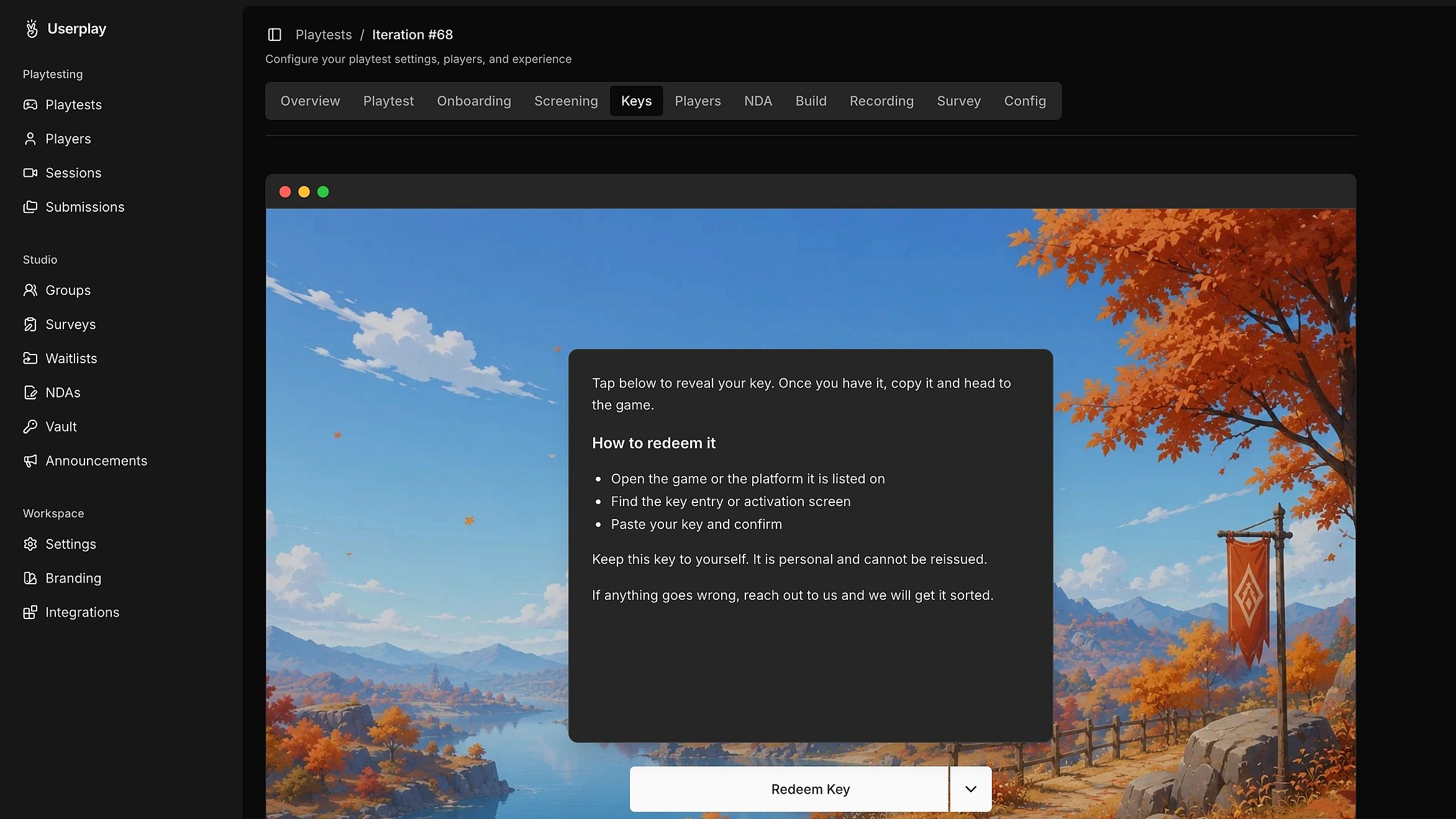Click the green maximize dot in preview

[x=323, y=192]
